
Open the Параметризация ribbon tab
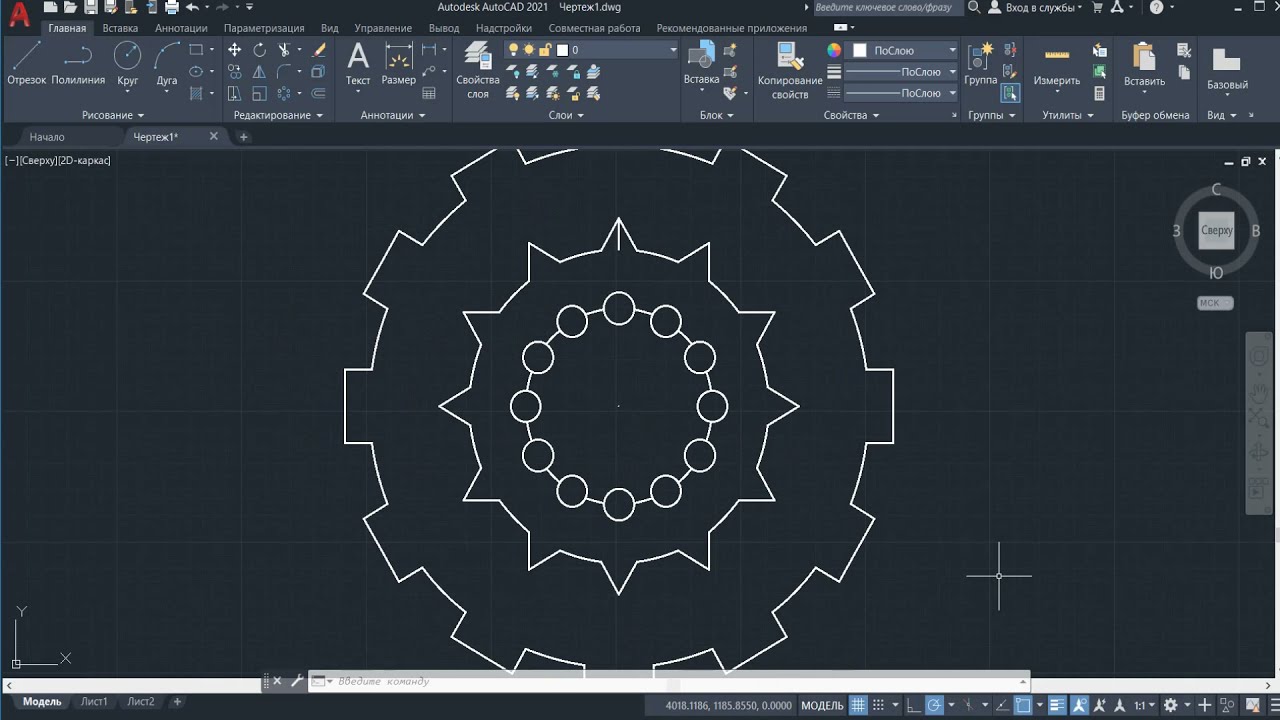[264, 28]
